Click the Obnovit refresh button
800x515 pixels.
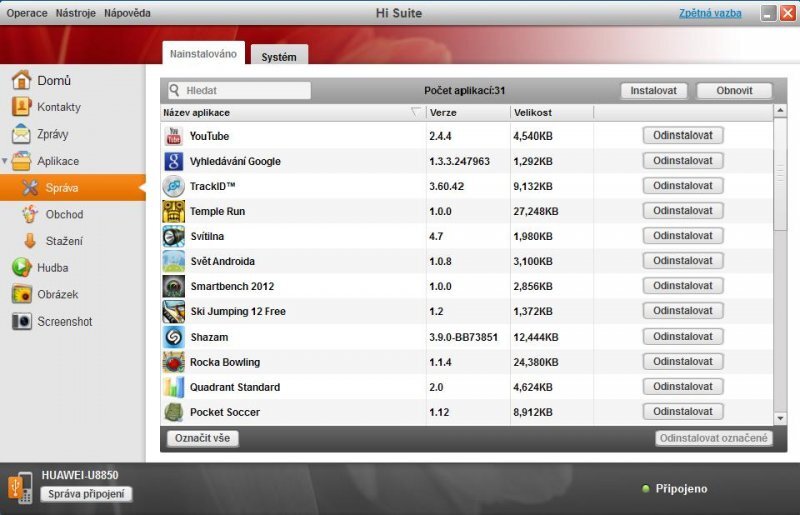pyautogui.click(x=734, y=90)
